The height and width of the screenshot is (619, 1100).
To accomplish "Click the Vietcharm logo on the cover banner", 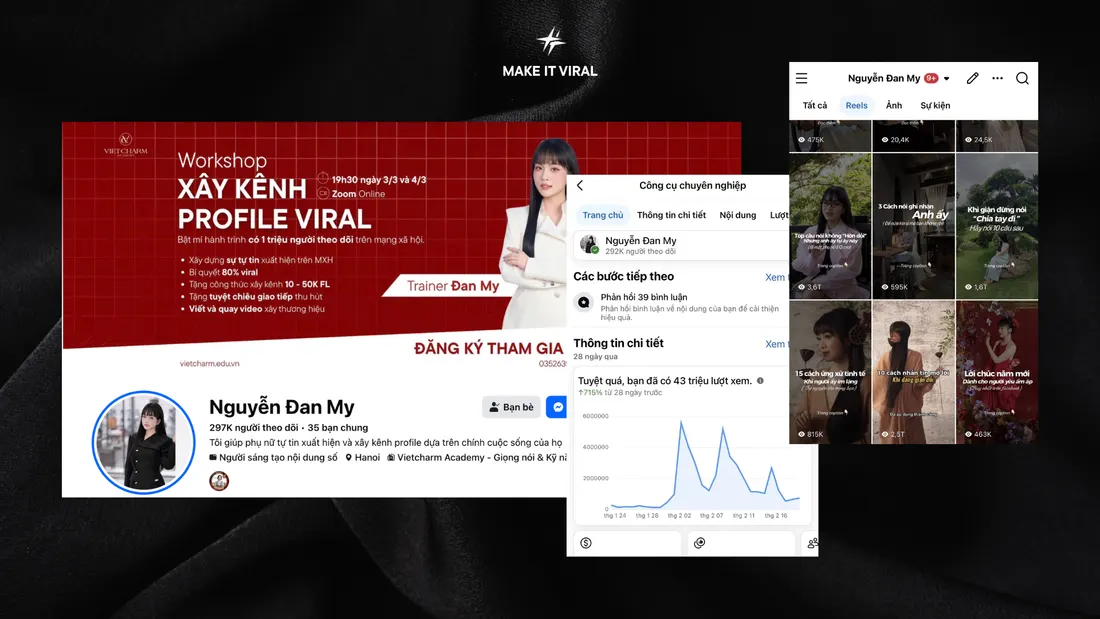I will 126,145.
